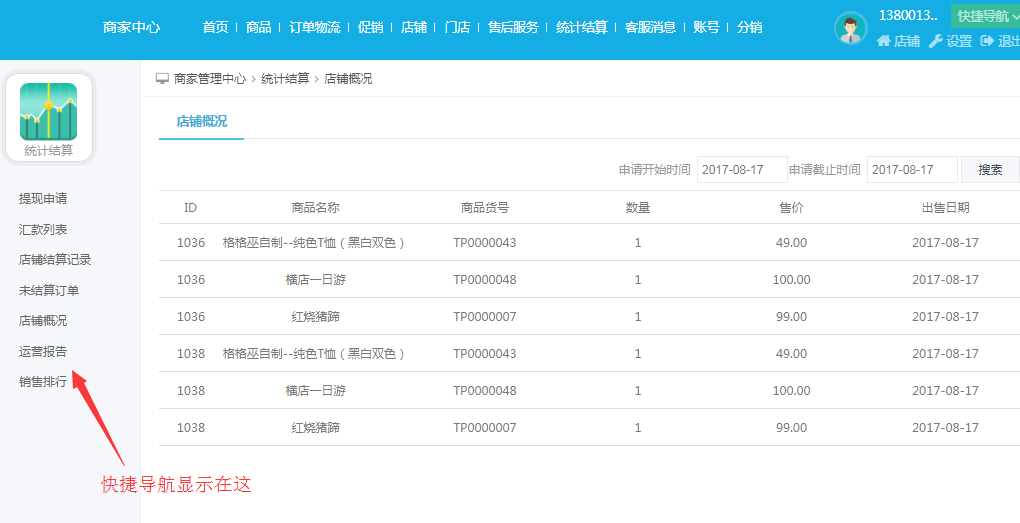Open the 分销 top navigation item

[x=750, y=28]
